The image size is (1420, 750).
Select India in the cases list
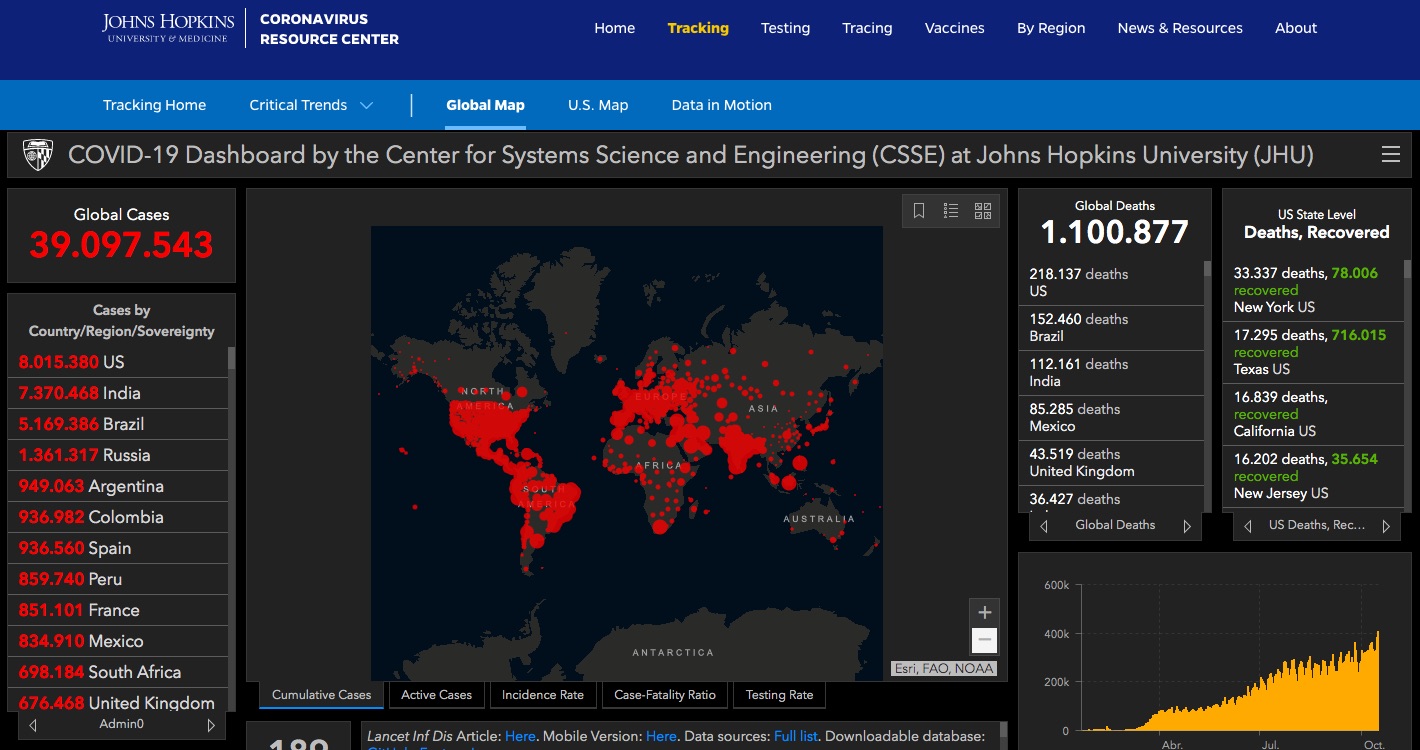tap(80, 393)
